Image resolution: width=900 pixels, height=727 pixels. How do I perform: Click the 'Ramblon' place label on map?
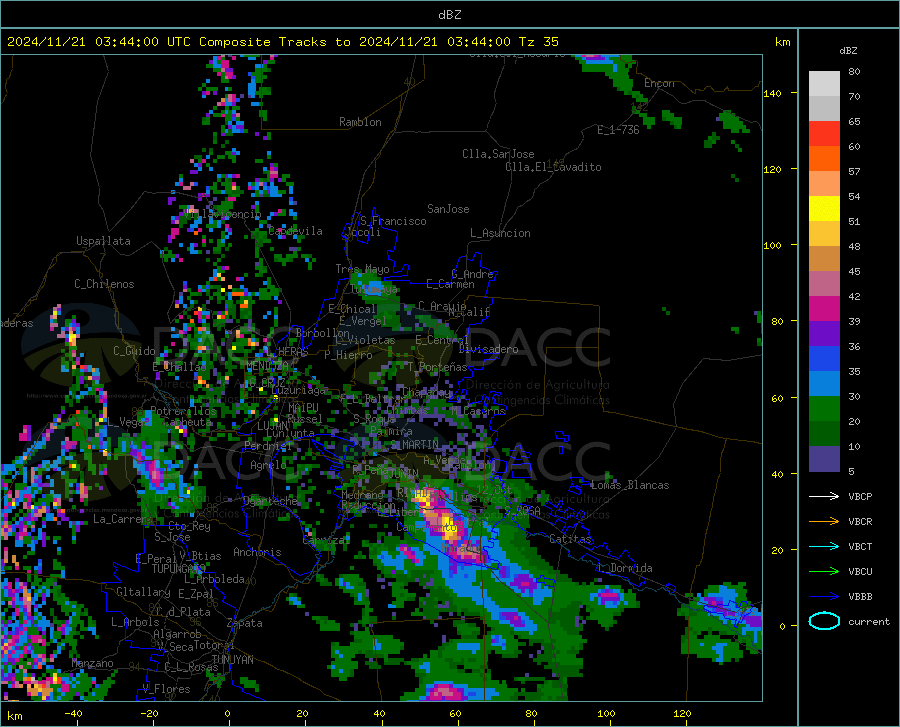tap(360, 122)
